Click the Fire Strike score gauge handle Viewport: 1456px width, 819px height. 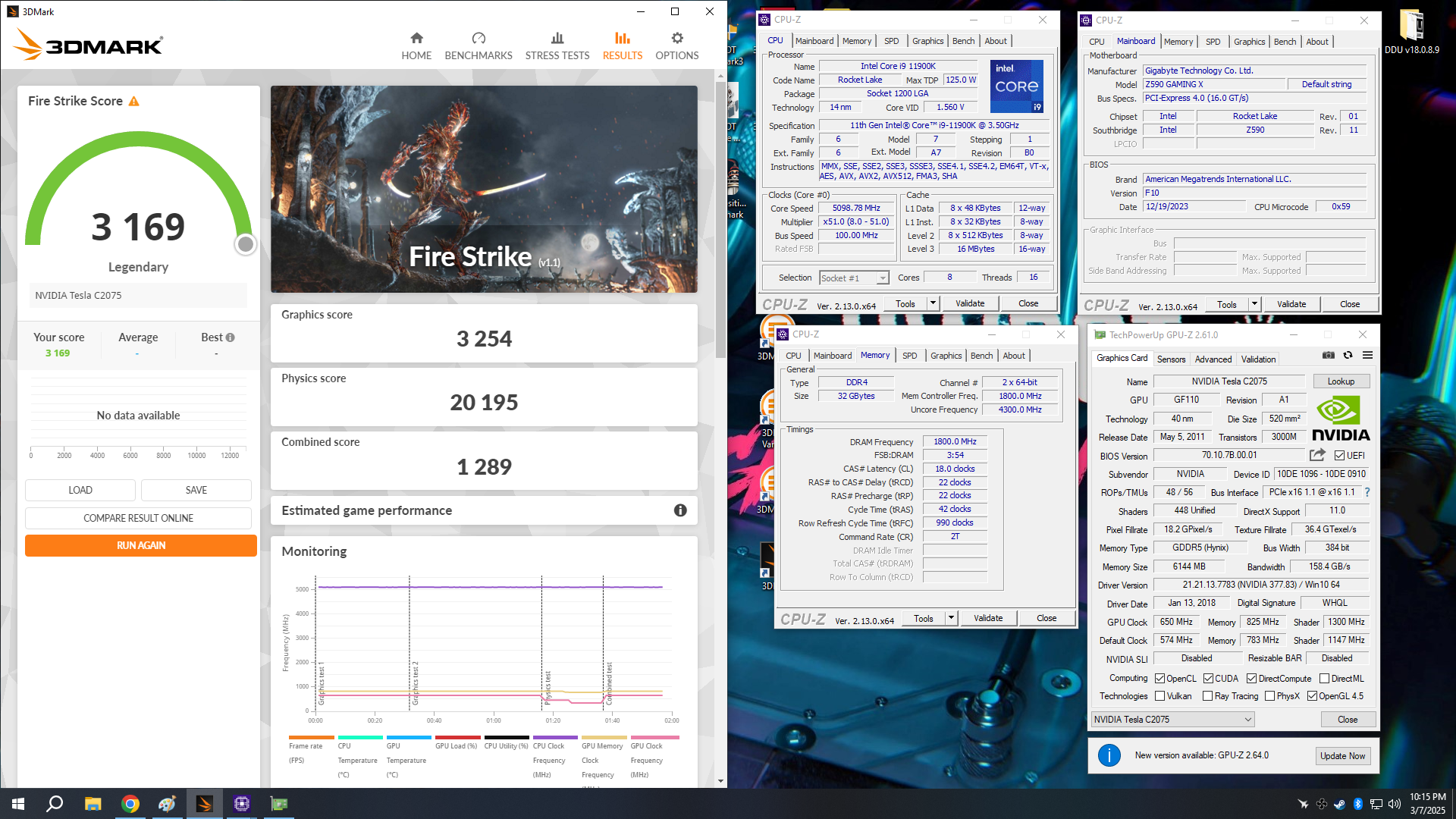(x=246, y=244)
